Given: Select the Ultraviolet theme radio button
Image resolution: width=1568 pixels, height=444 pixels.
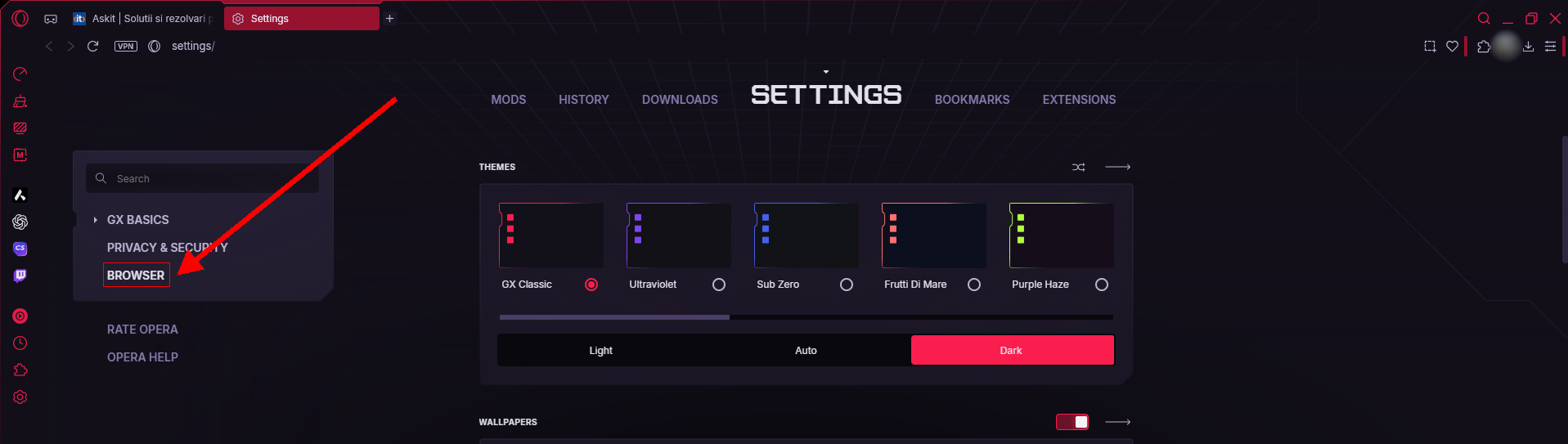Looking at the screenshot, I should click(718, 285).
